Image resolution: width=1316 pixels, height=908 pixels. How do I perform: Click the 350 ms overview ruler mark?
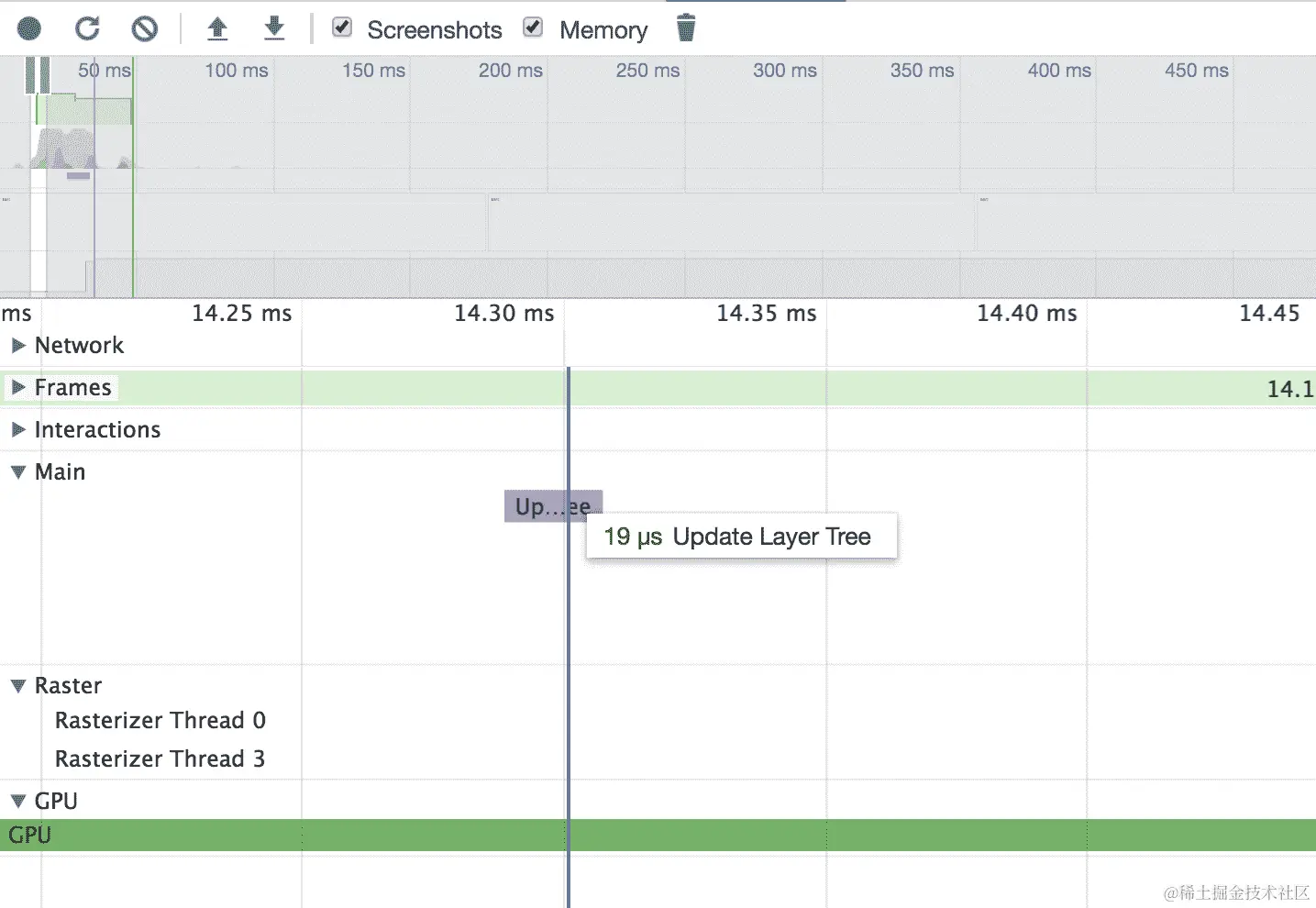point(922,71)
